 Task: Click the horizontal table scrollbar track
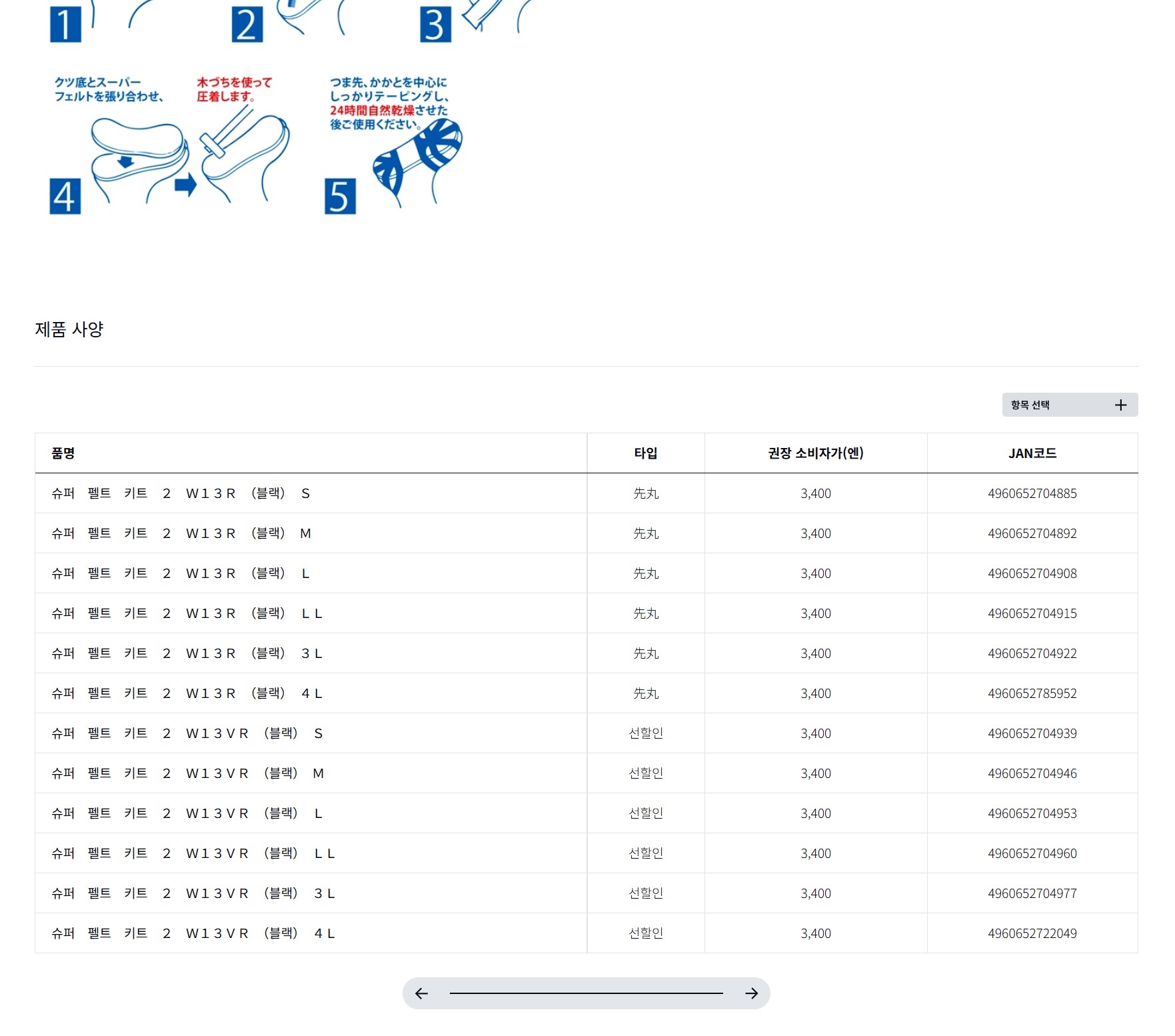[x=586, y=993]
